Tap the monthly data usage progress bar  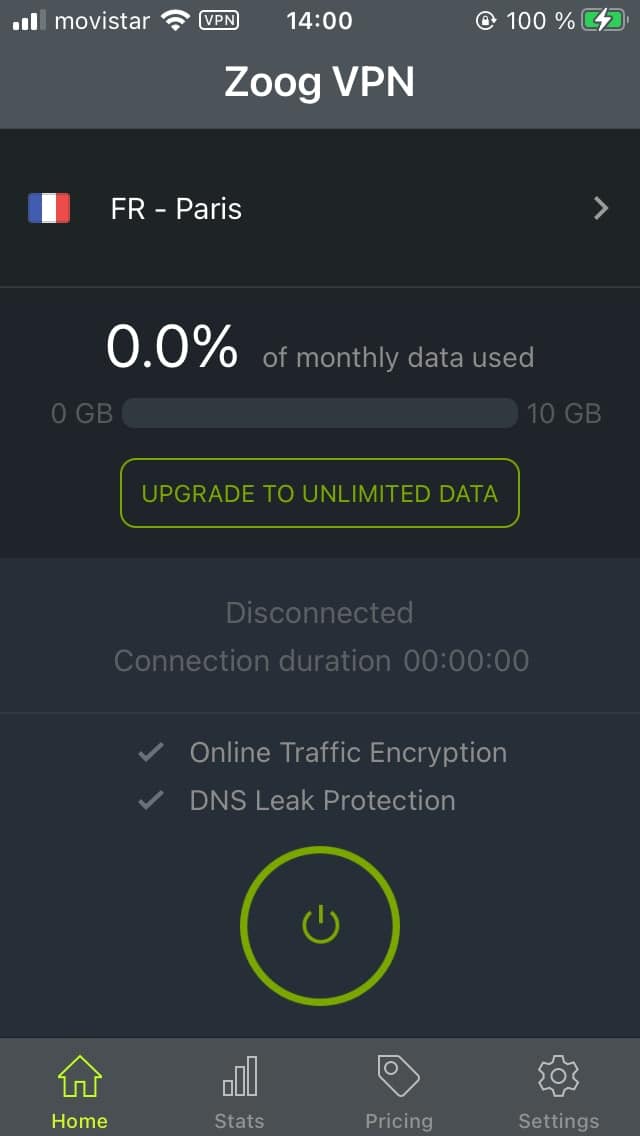(x=320, y=414)
